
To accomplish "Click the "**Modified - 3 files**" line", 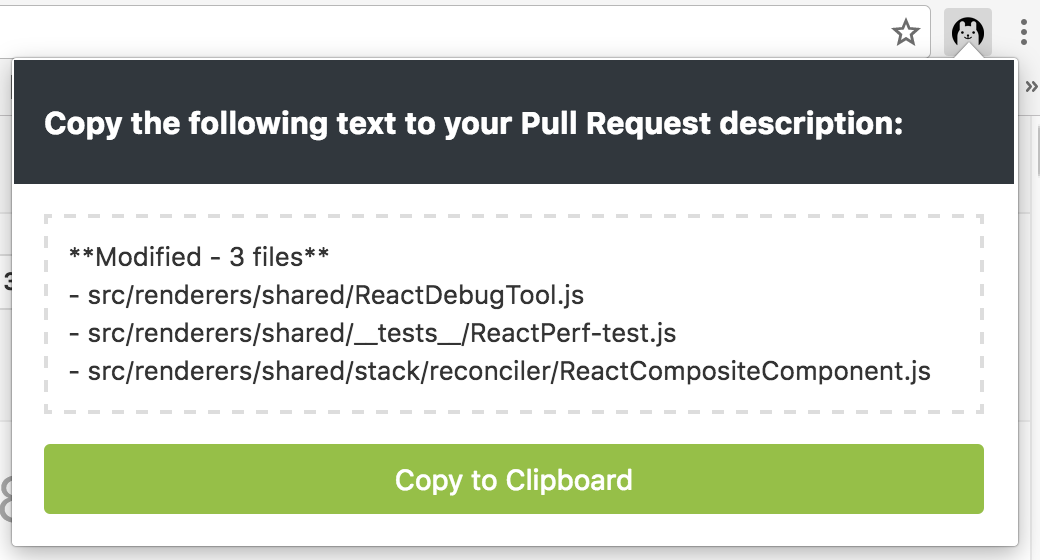I will (199, 257).
